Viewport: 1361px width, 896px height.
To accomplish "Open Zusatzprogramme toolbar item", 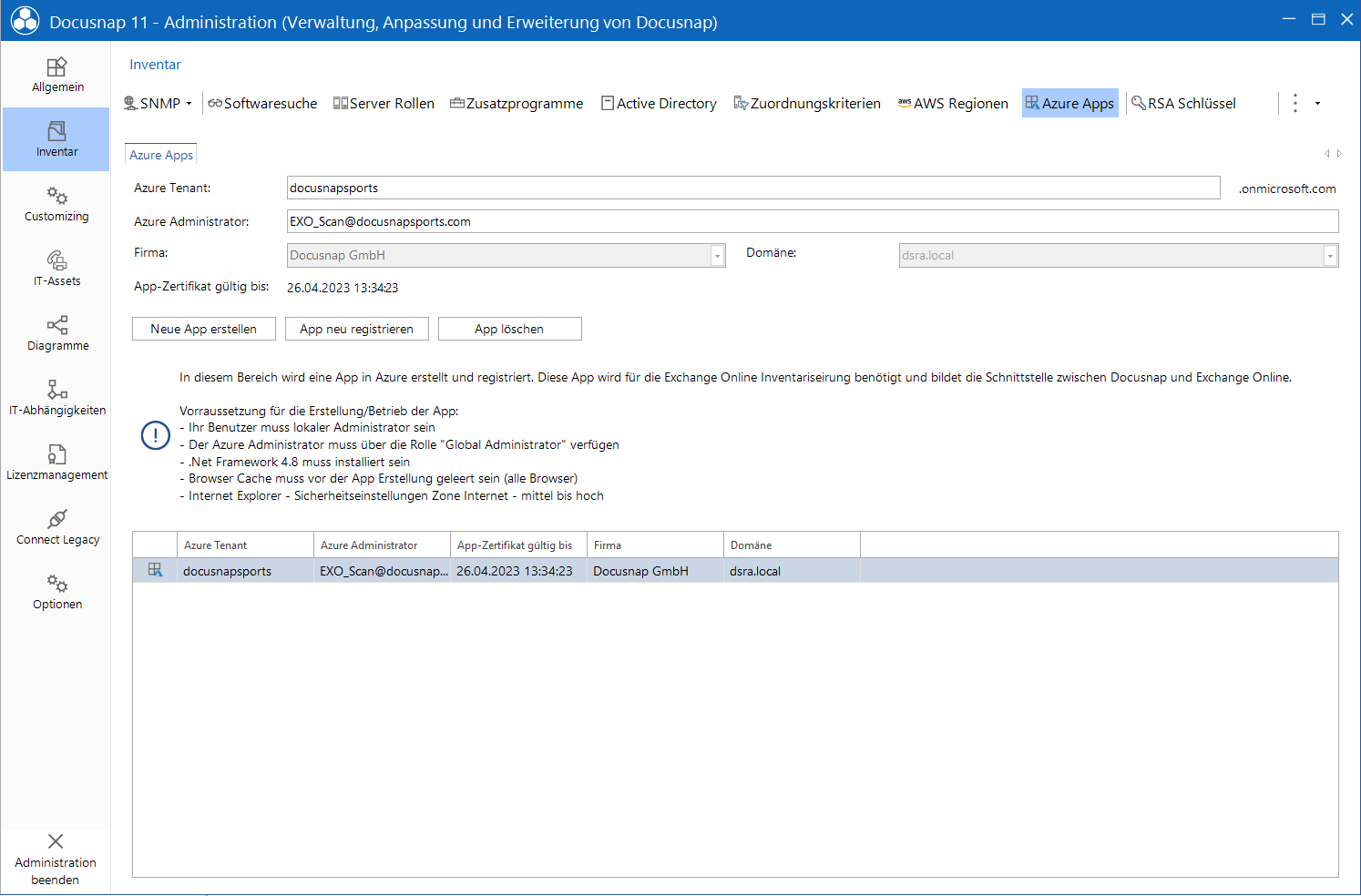I will tap(517, 103).
